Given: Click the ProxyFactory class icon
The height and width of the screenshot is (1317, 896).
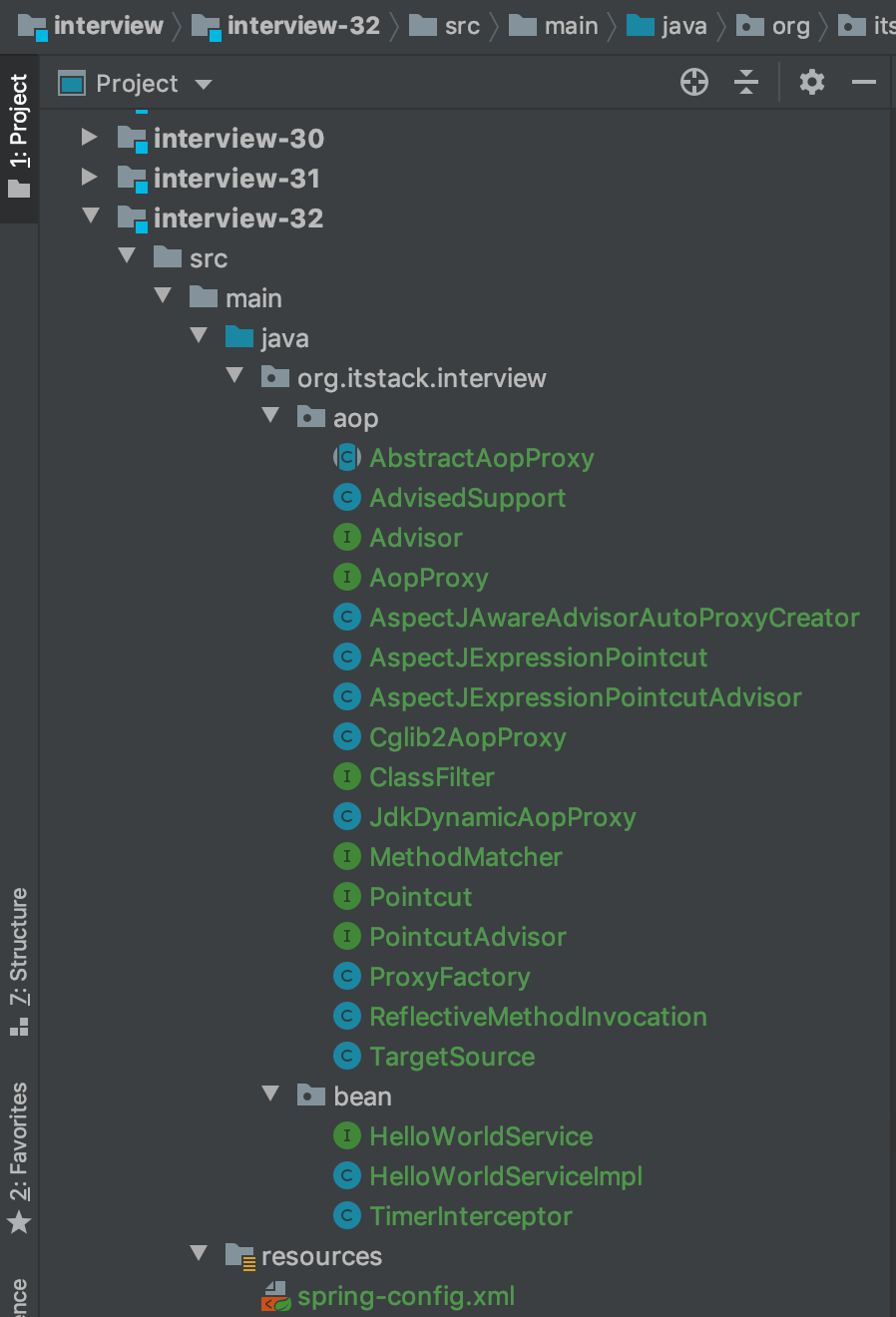Looking at the screenshot, I should 346,977.
